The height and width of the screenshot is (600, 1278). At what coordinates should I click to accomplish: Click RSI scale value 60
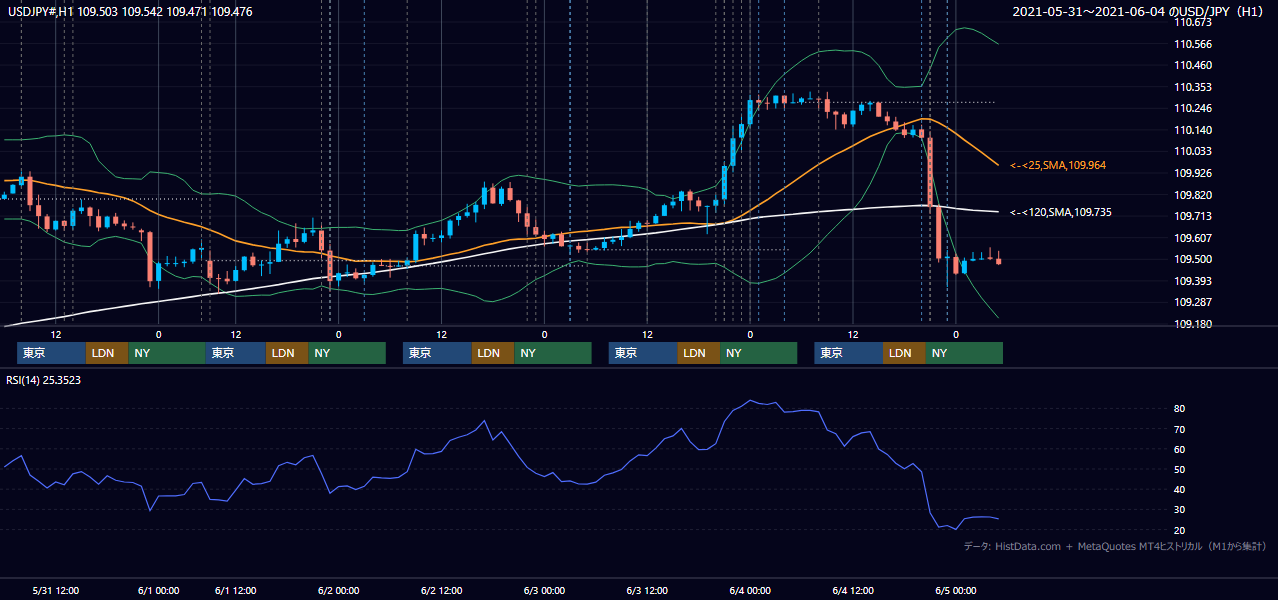coord(1180,449)
